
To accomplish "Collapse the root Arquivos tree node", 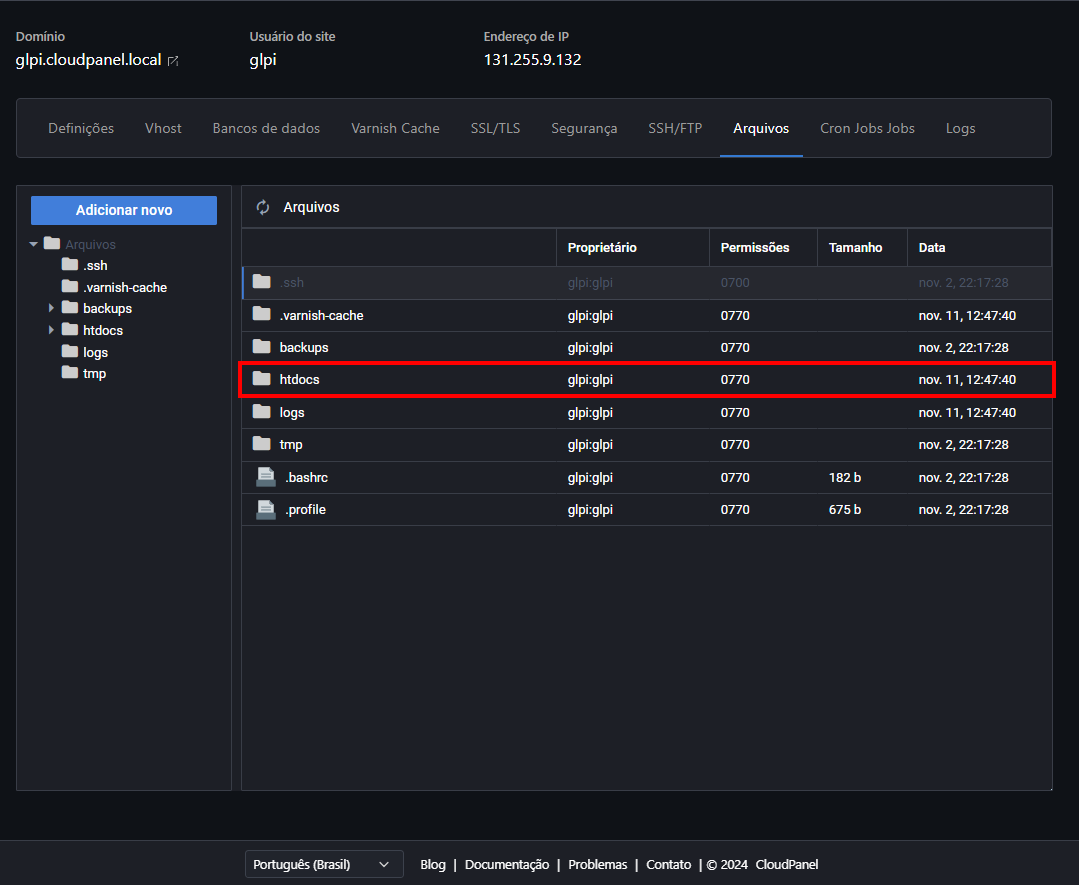I will [34, 244].
